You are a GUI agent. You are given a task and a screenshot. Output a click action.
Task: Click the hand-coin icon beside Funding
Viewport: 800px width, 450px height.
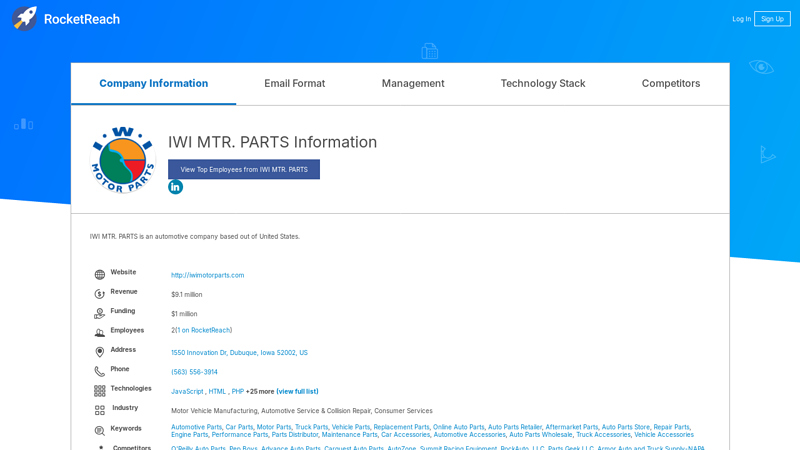[x=99, y=313]
